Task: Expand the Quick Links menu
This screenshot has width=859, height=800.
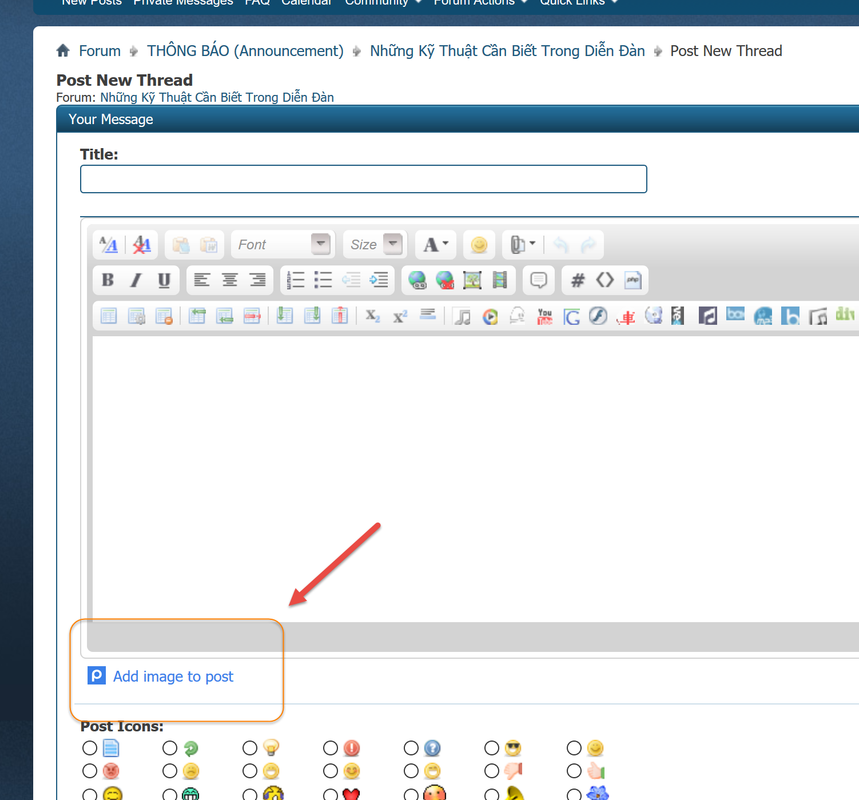Action: 579,2
